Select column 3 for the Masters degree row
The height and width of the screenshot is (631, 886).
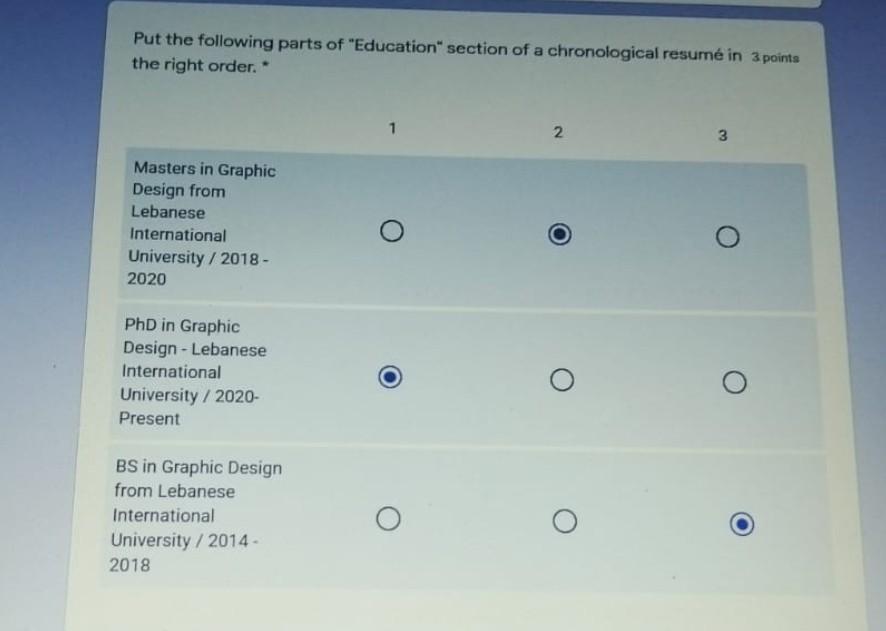pyautogui.click(x=726, y=236)
